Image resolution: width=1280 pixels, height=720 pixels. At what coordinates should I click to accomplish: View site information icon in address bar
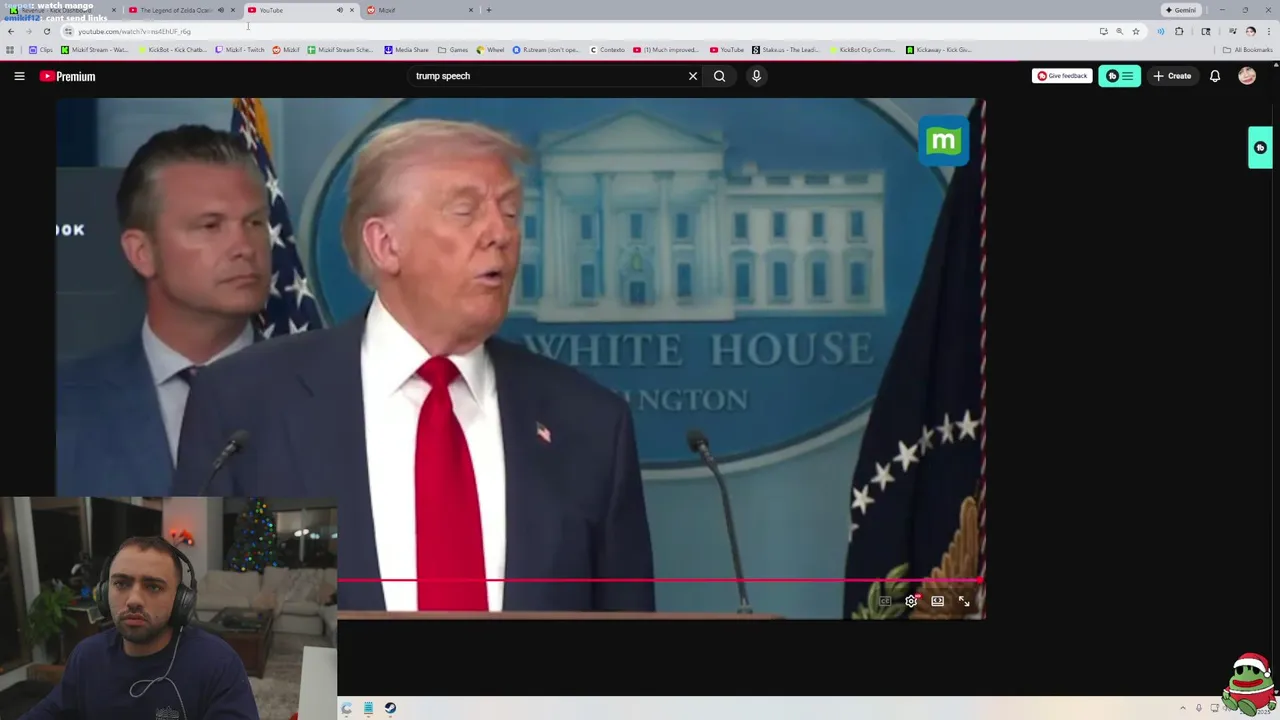68,31
